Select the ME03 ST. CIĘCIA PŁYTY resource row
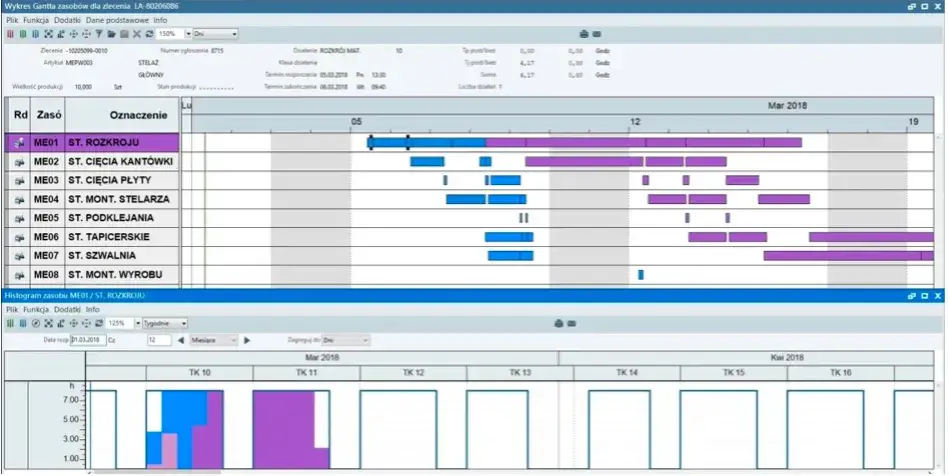Image resolution: width=948 pixels, height=476 pixels. click(93, 180)
